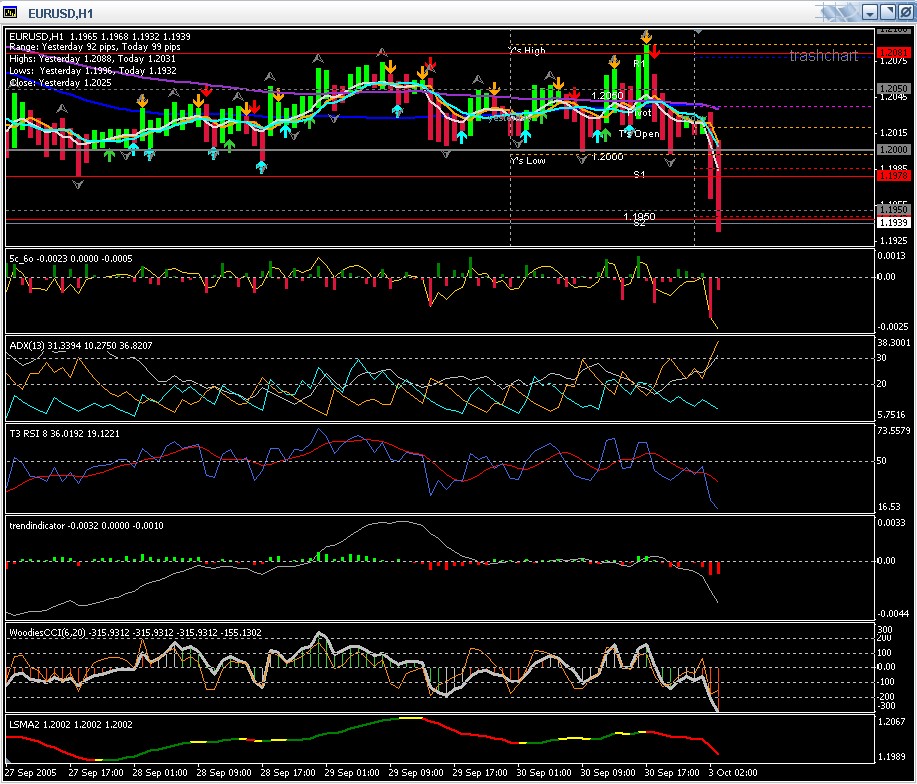Viewport: 917px width, 784px height.
Task: Click the trendindicator scale value 0.0033
Action: click(891, 523)
